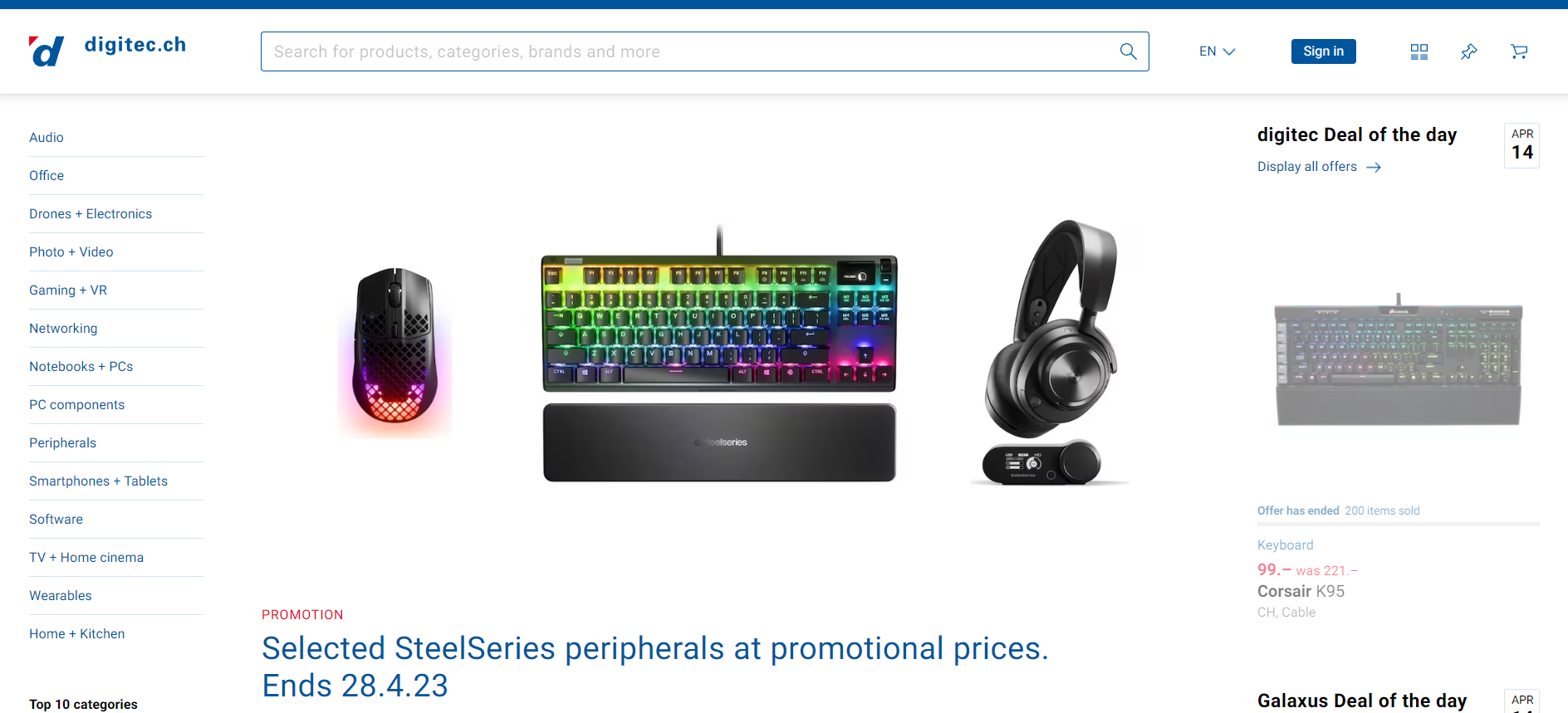Click the arrow beside Display all offers
The width and height of the screenshot is (1568, 713).
(1374, 167)
